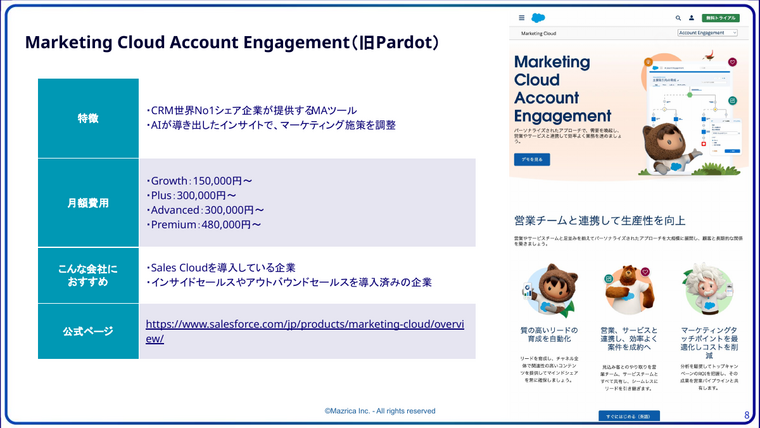Image resolution: width=760 pixels, height=428 pixels.
Task: Click the user account icon
Action: (692, 18)
